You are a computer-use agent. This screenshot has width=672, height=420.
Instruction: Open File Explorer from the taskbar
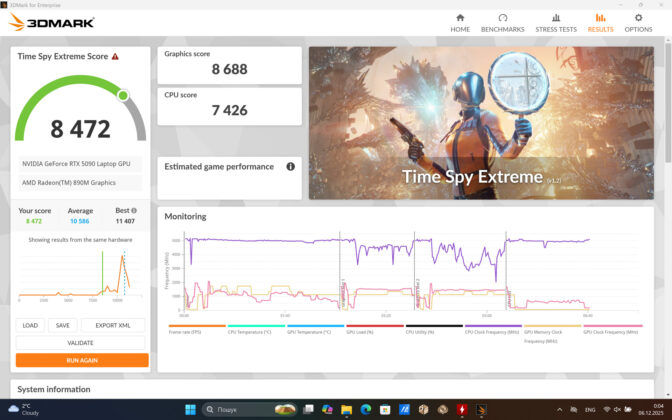point(346,409)
